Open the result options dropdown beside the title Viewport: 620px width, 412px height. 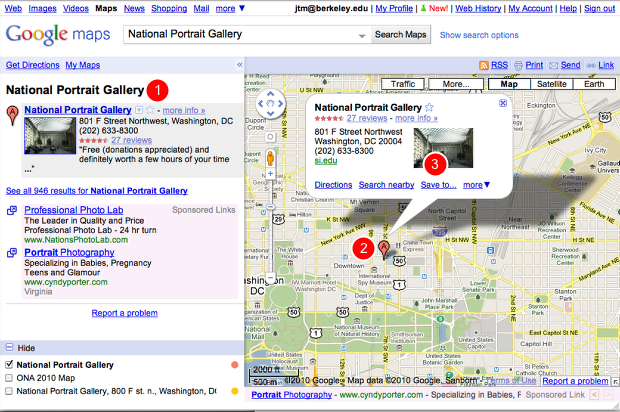(x=139, y=110)
